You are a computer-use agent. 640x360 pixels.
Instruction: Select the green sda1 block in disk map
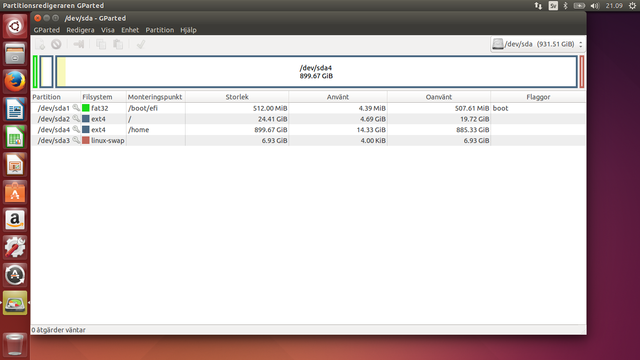click(36, 72)
